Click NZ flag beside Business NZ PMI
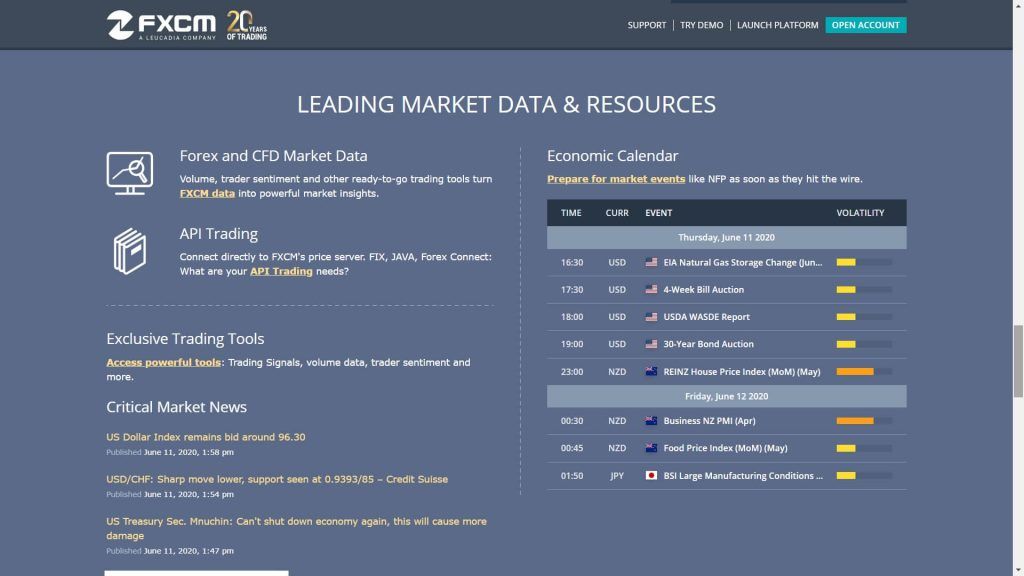Image resolution: width=1024 pixels, height=576 pixels. click(651, 421)
